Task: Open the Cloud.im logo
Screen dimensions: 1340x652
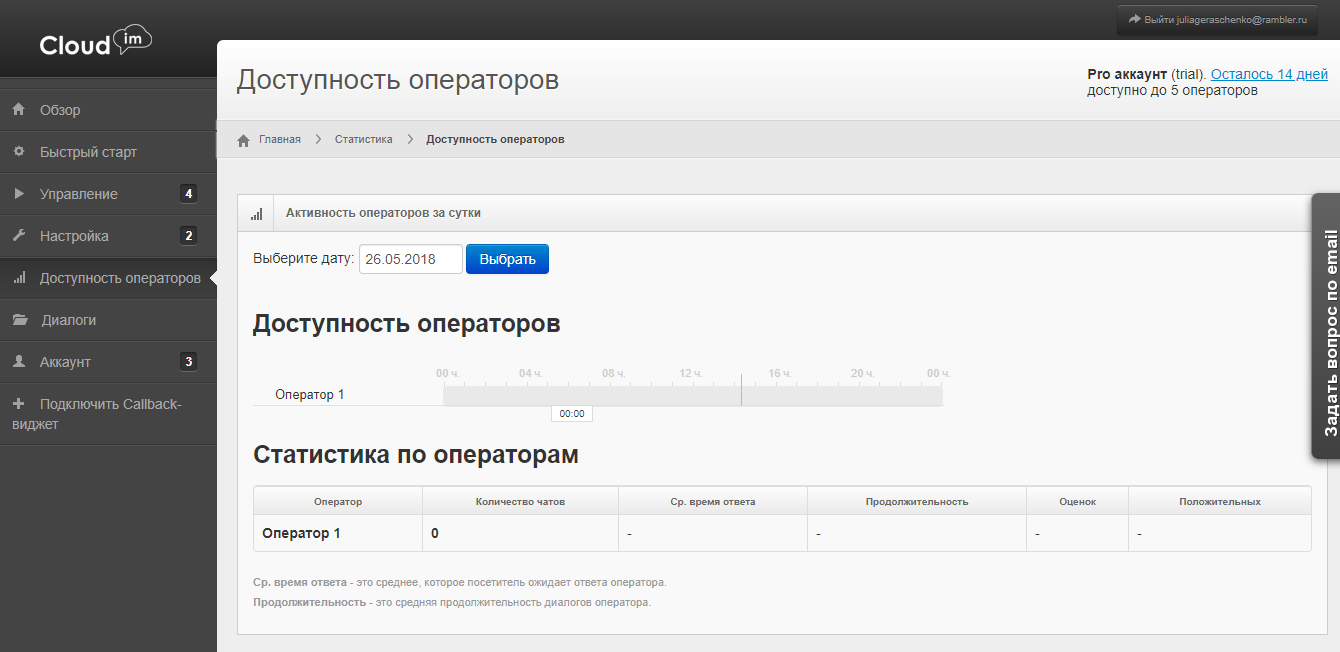Action: pos(95,41)
